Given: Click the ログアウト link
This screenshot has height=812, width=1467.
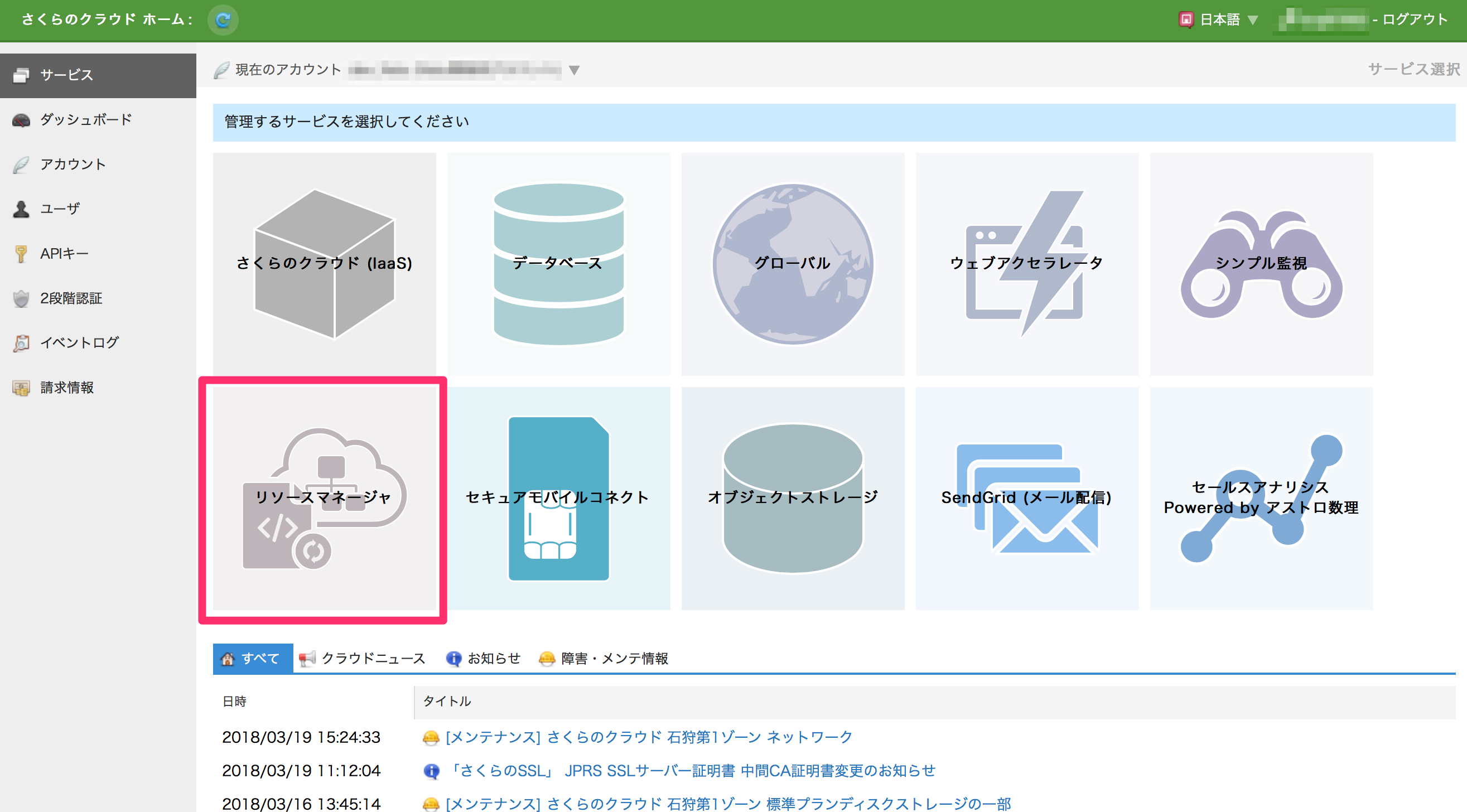Looking at the screenshot, I should [1415, 20].
